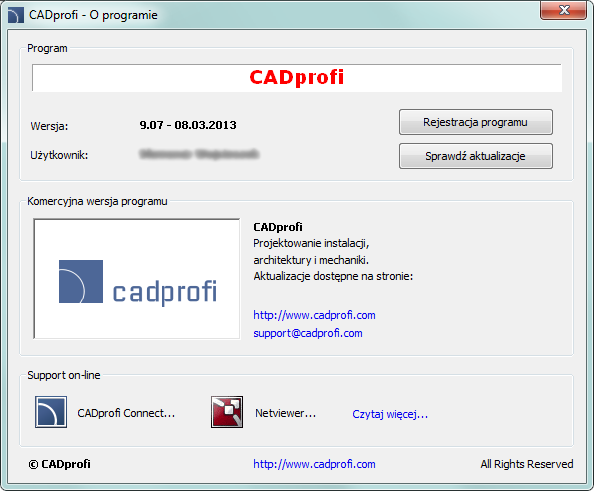594x491 pixels.
Task: Click the blurred user name value
Action: [x=199, y=154]
